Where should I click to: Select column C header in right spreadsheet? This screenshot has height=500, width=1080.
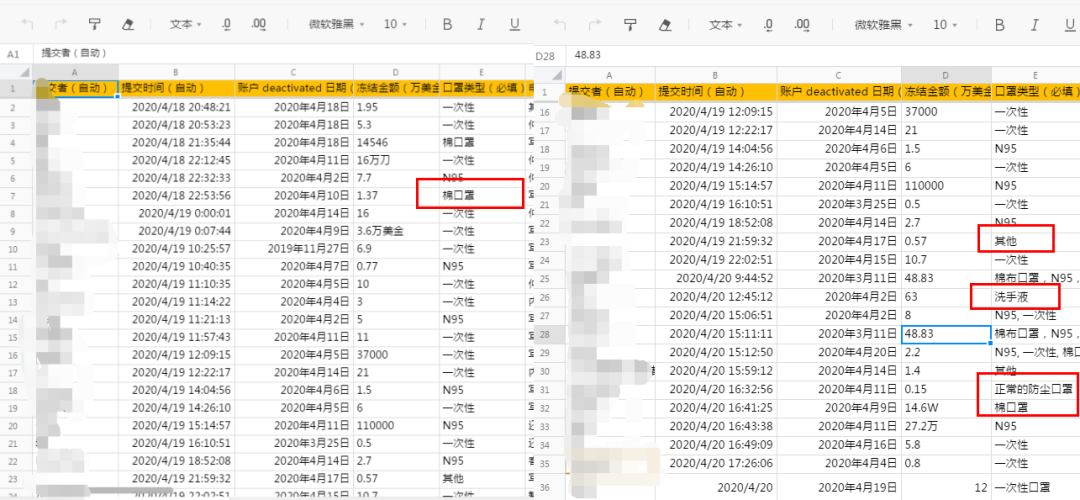tap(838, 75)
